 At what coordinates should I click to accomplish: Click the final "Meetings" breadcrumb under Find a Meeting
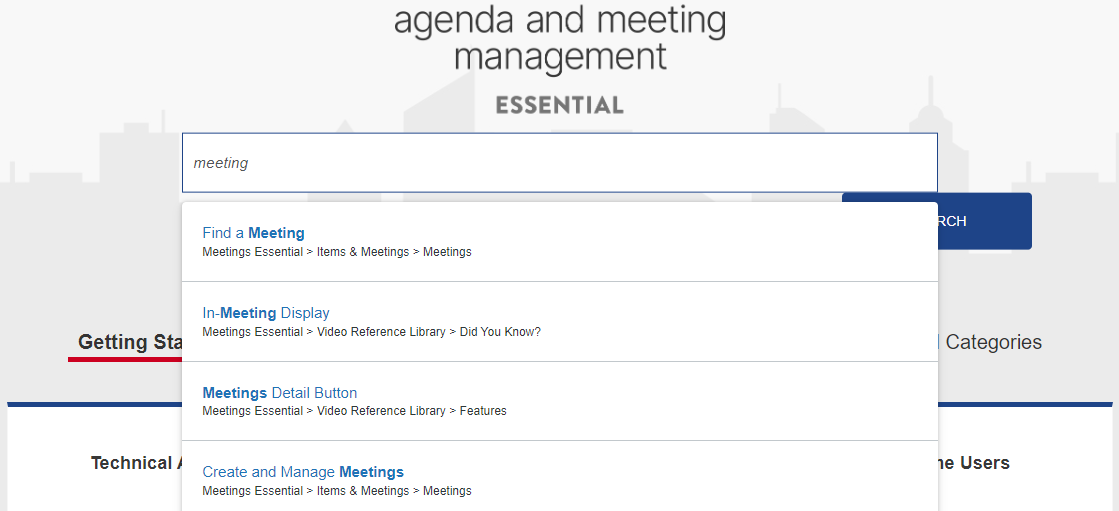[447, 252]
